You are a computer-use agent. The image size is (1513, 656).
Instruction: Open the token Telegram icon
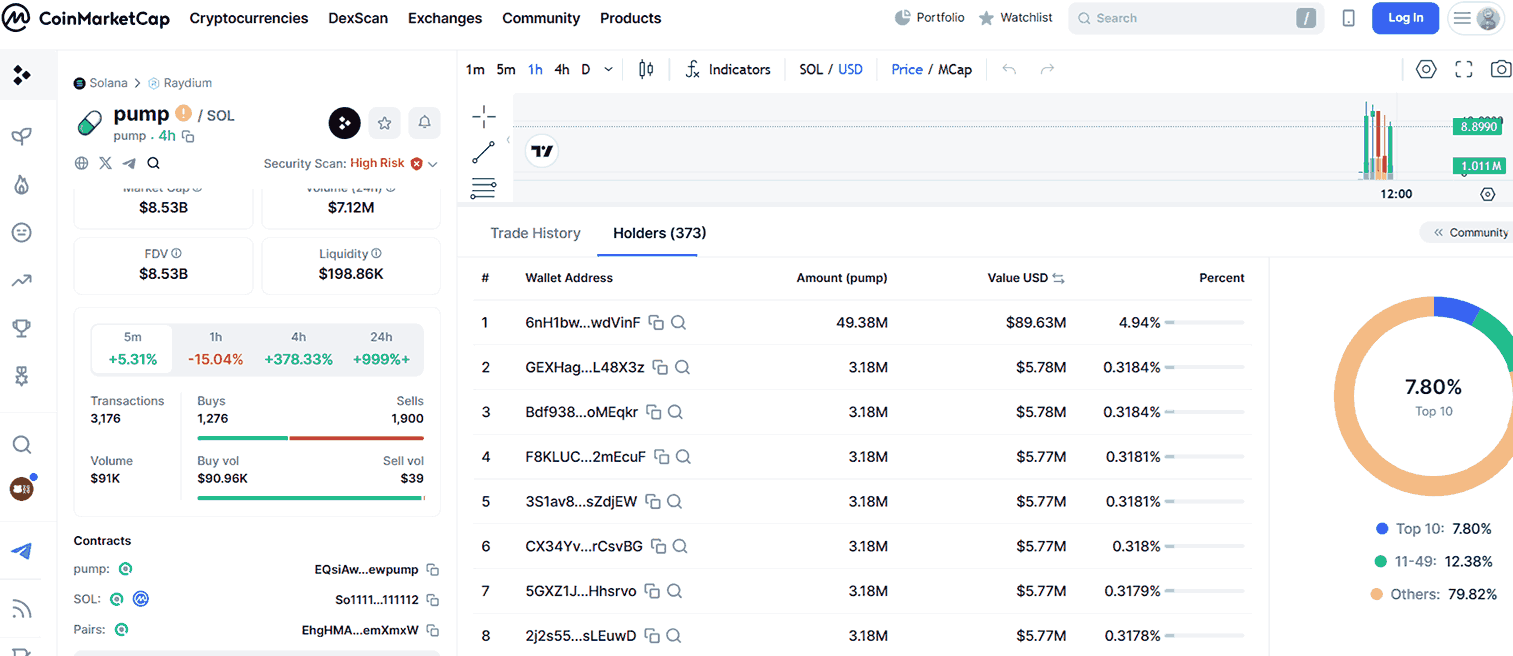(x=129, y=163)
